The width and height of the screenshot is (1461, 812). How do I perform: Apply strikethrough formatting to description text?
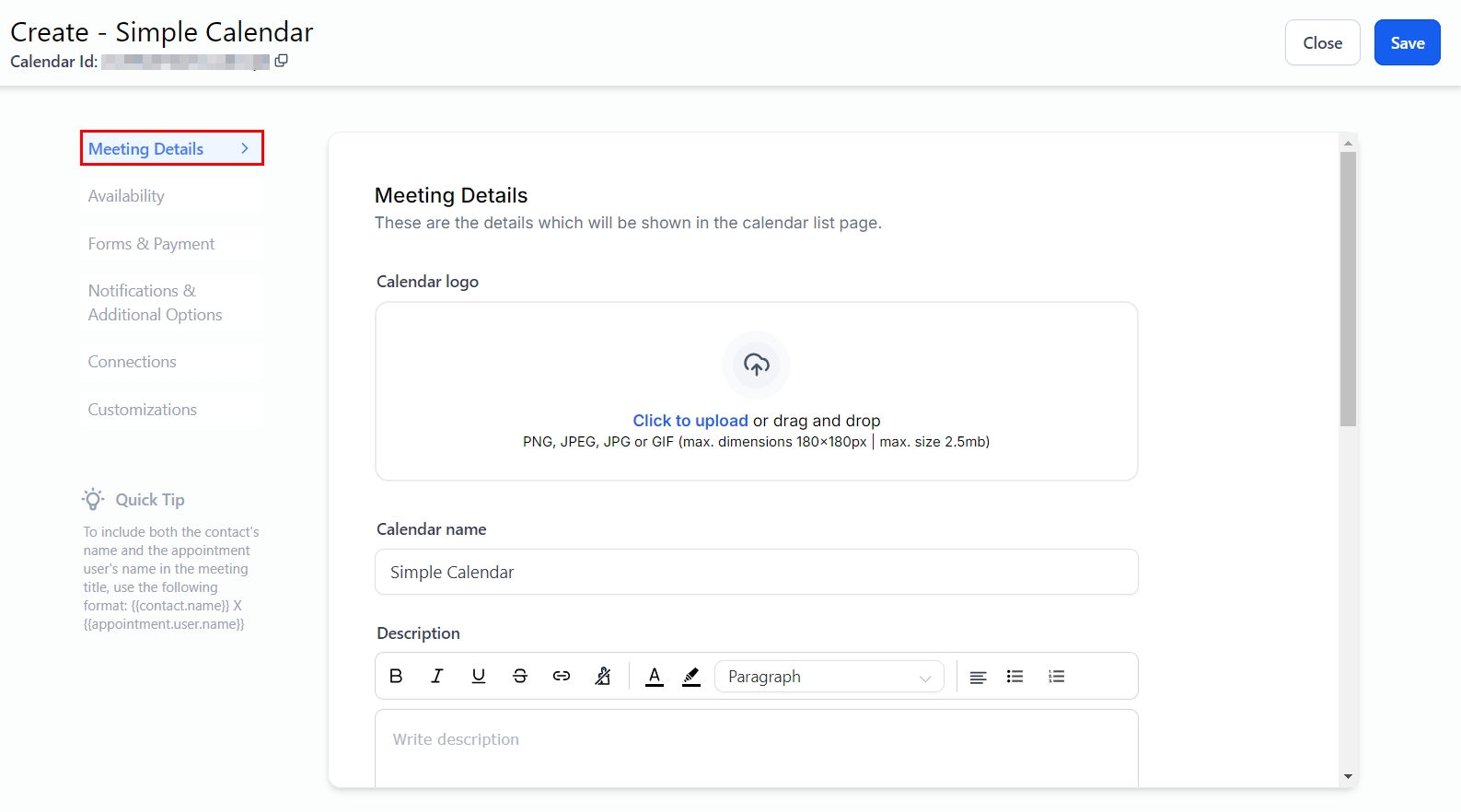[x=520, y=677]
